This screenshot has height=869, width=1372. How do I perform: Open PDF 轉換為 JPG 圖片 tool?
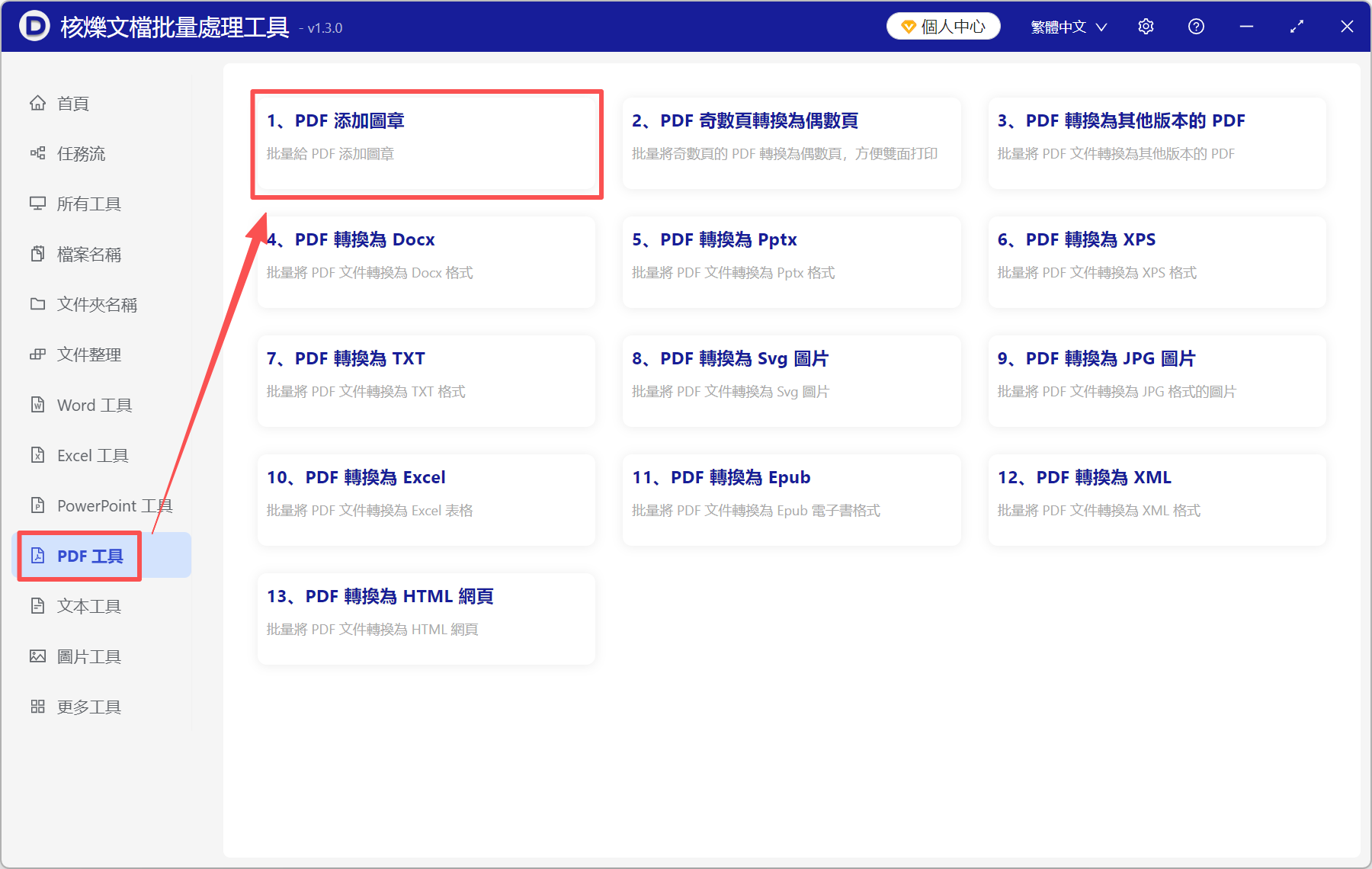1156,381
